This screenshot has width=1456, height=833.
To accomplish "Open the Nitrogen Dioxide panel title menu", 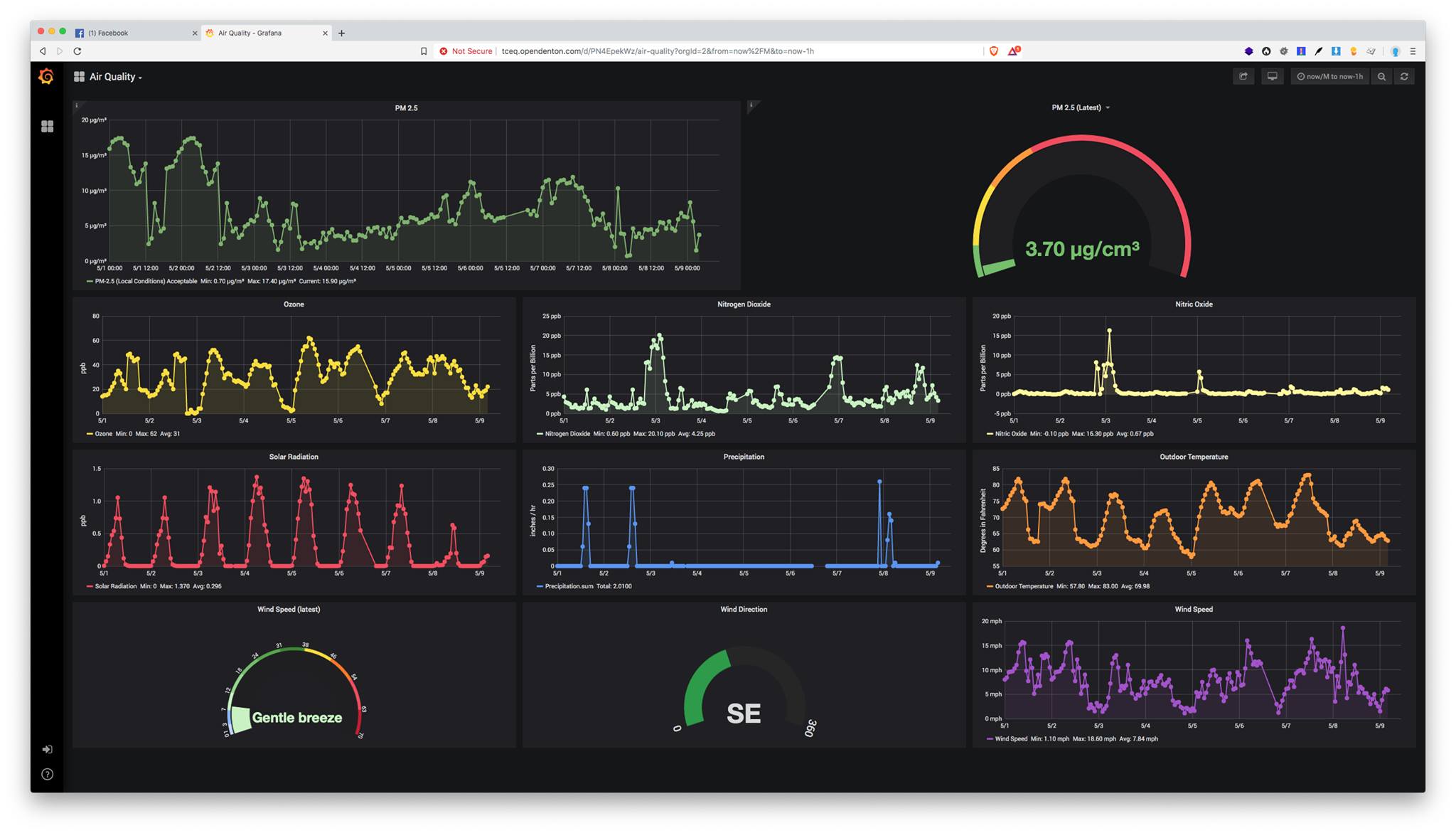I will tap(744, 304).
